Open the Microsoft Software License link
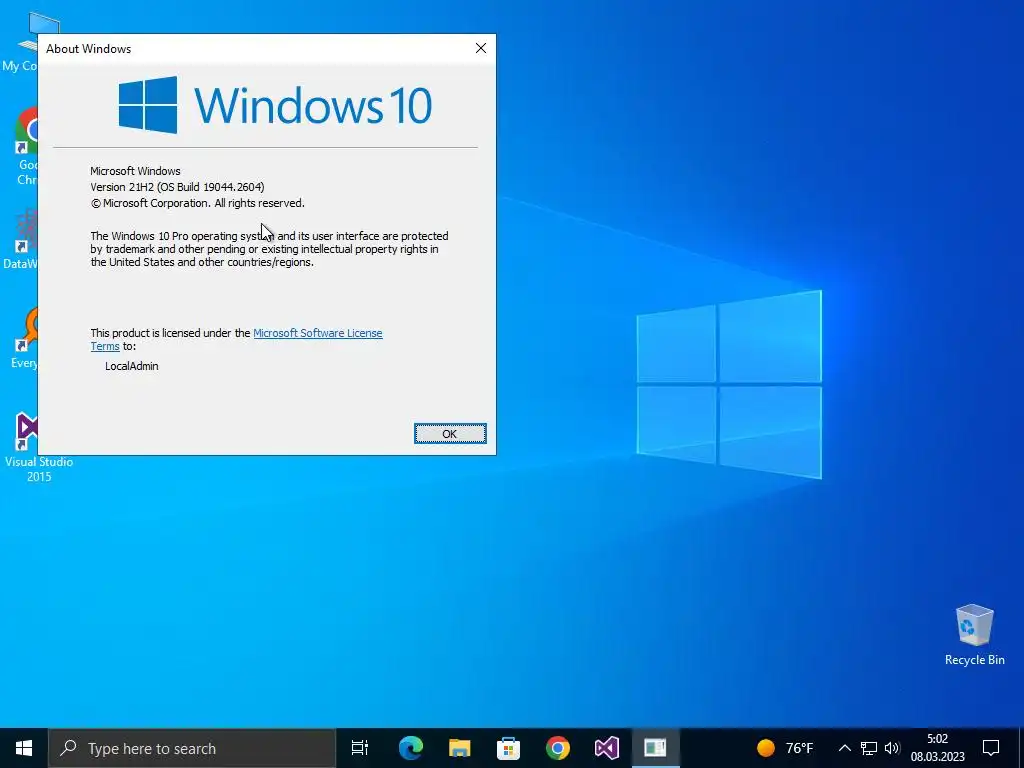The image size is (1024, 768). click(x=317, y=333)
